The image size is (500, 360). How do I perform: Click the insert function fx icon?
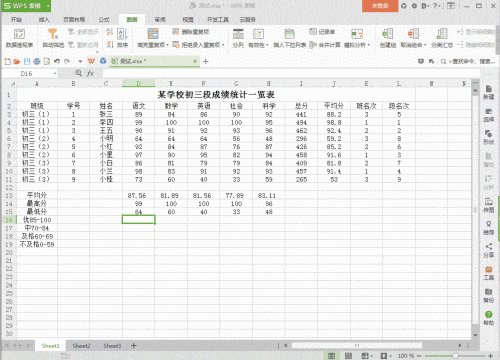90,73
